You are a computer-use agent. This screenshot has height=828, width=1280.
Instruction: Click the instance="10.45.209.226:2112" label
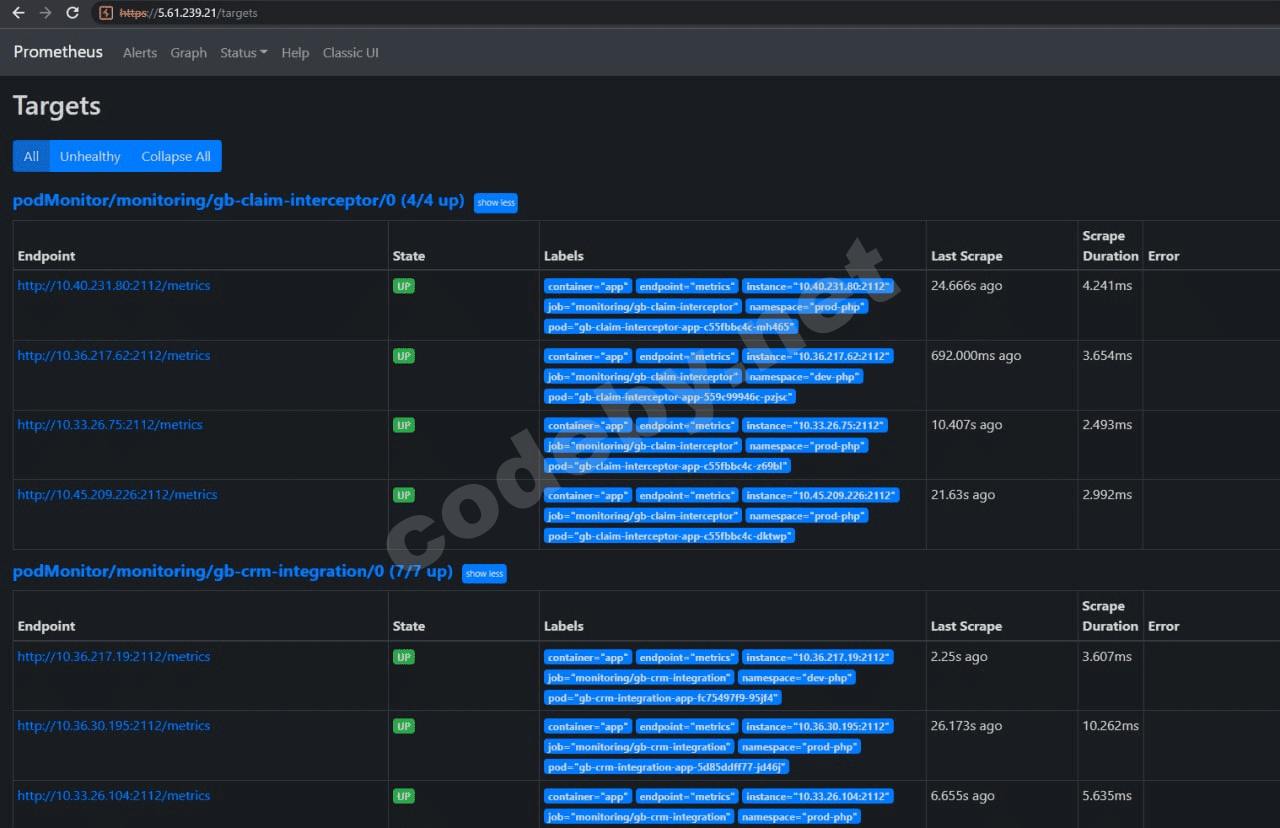coord(821,496)
